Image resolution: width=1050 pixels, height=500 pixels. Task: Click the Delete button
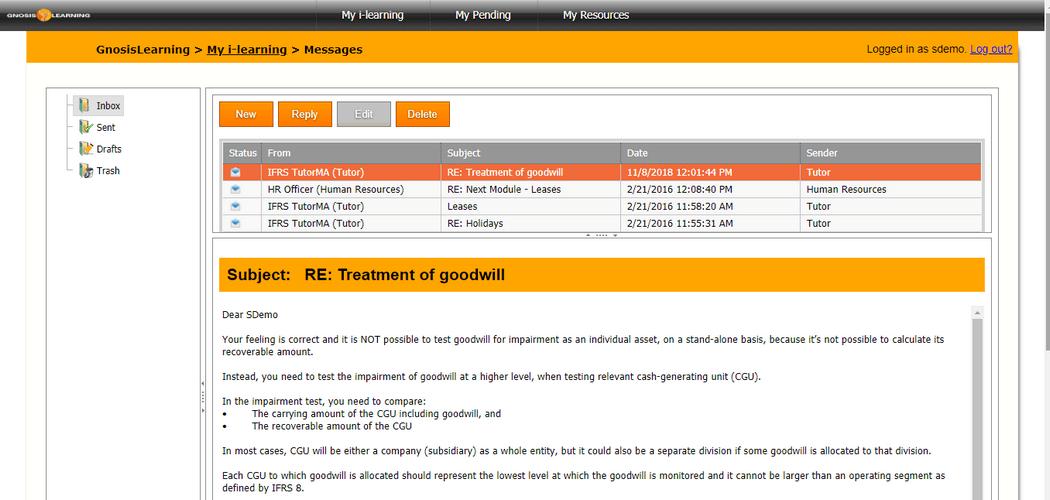pyautogui.click(x=423, y=114)
